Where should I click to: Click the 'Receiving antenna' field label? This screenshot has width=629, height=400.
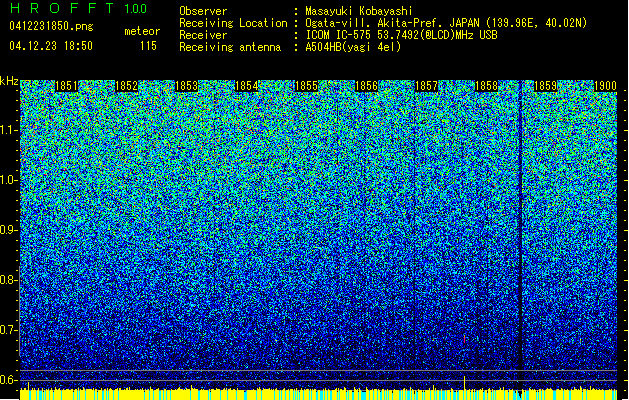[230, 47]
